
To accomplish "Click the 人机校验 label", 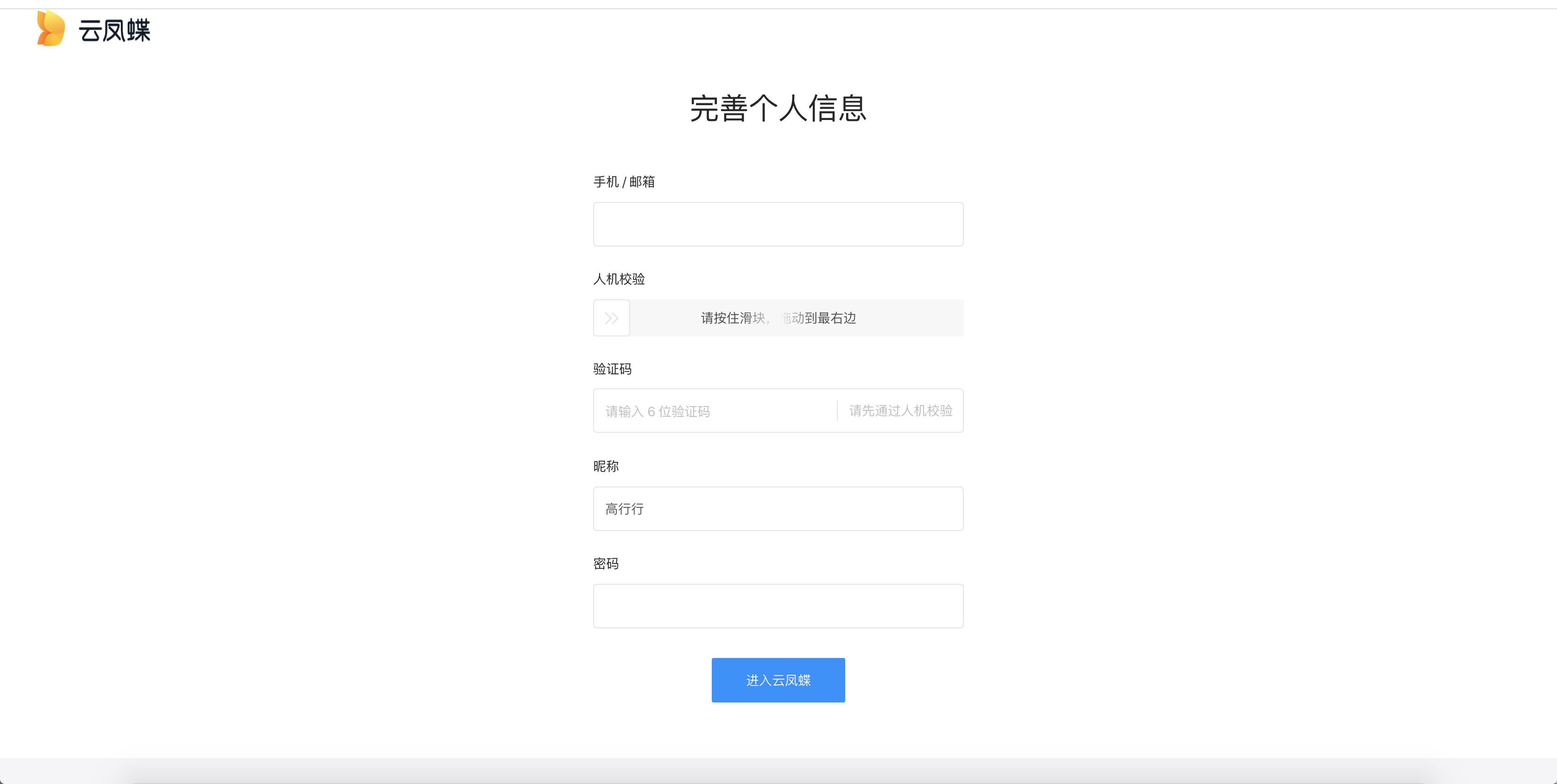I will [x=619, y=279].
